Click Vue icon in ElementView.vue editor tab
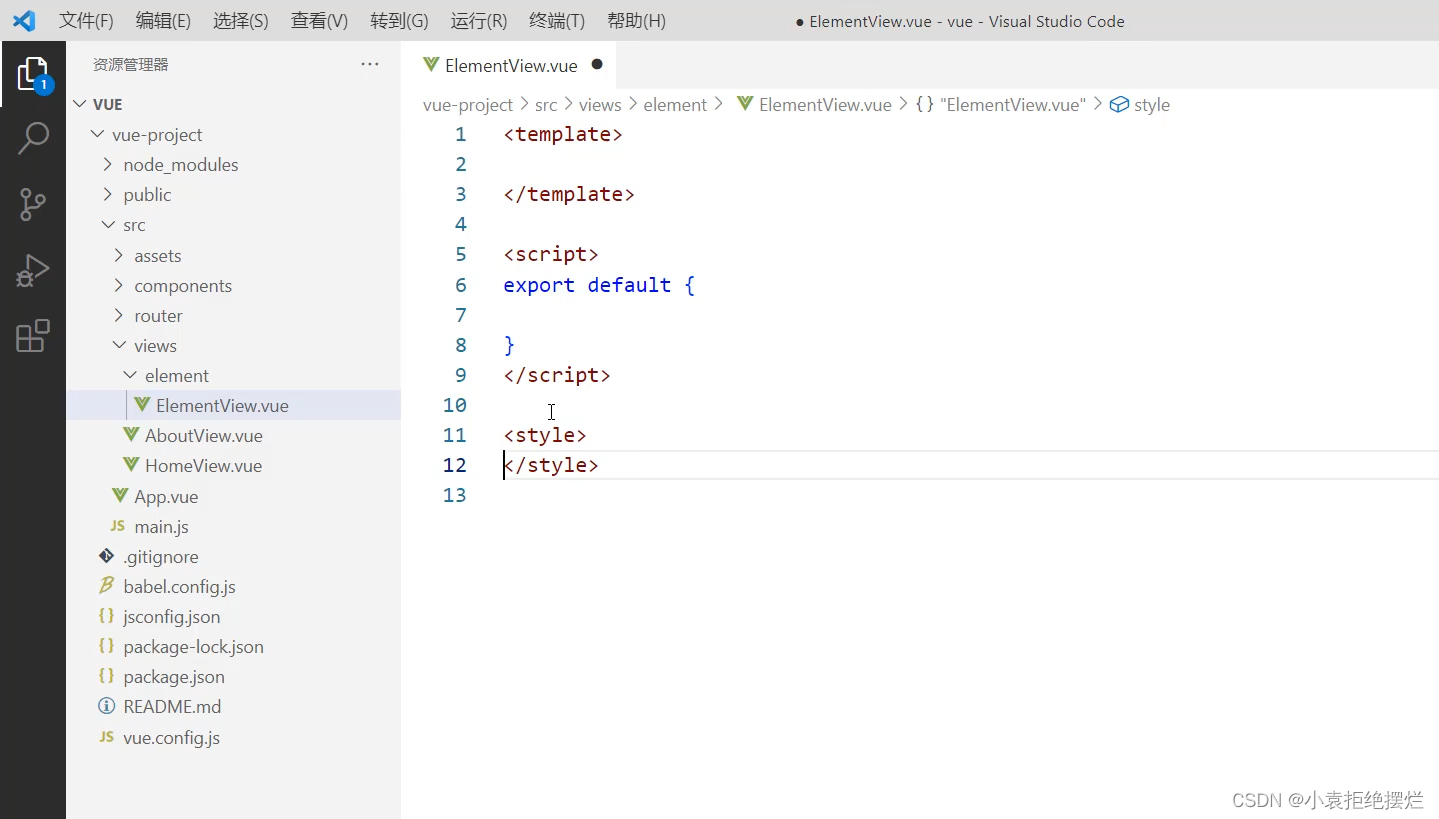Image resolution: width=1439 pixels, height=819 pixels. tap(431, 65)
